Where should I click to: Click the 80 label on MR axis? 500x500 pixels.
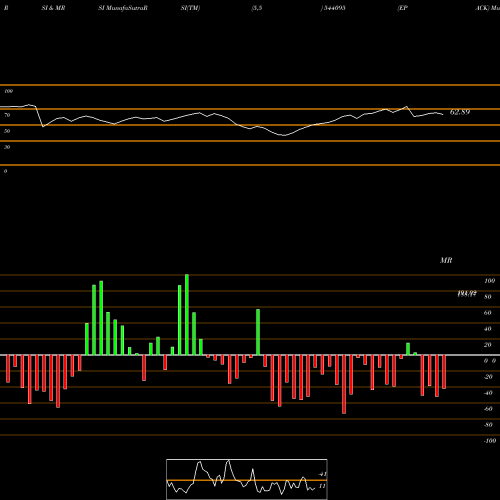pyautogui.click(x=488, y=297)
